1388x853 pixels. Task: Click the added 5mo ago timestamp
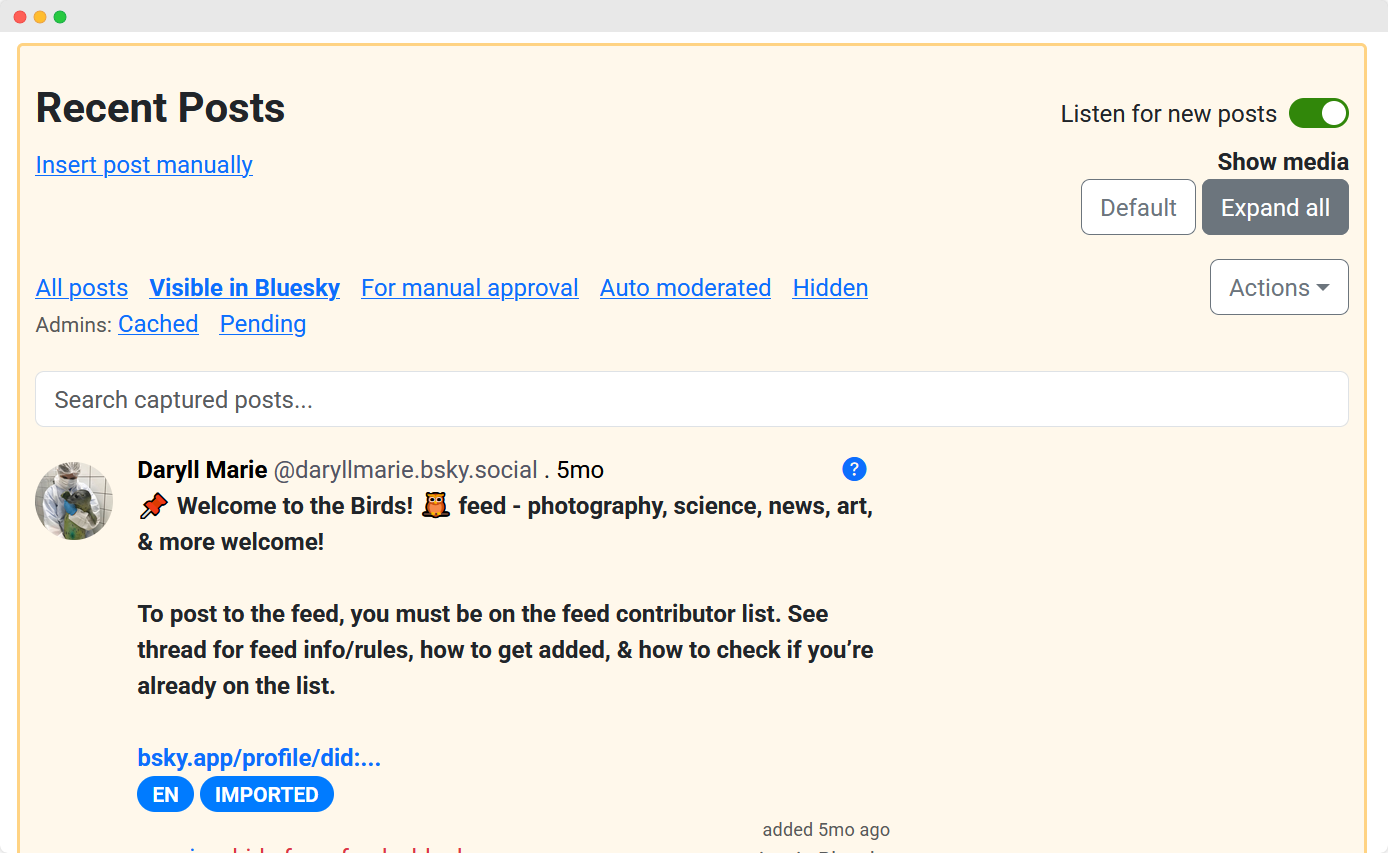pos(826,829)
